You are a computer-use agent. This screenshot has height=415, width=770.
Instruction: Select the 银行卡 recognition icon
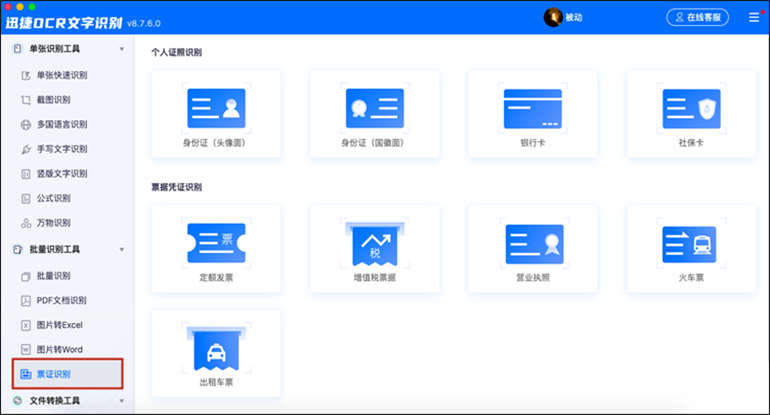click(x=533, y=109)
